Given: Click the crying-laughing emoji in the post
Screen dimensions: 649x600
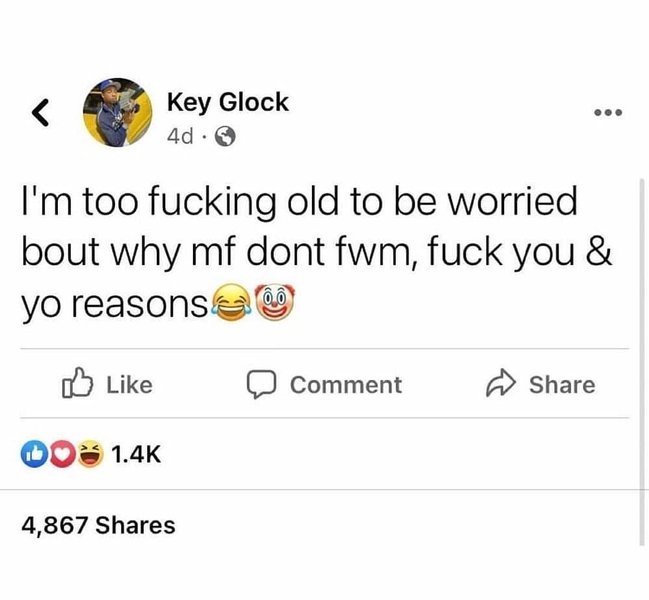Looking at the screenshot, I should [231, 302].
